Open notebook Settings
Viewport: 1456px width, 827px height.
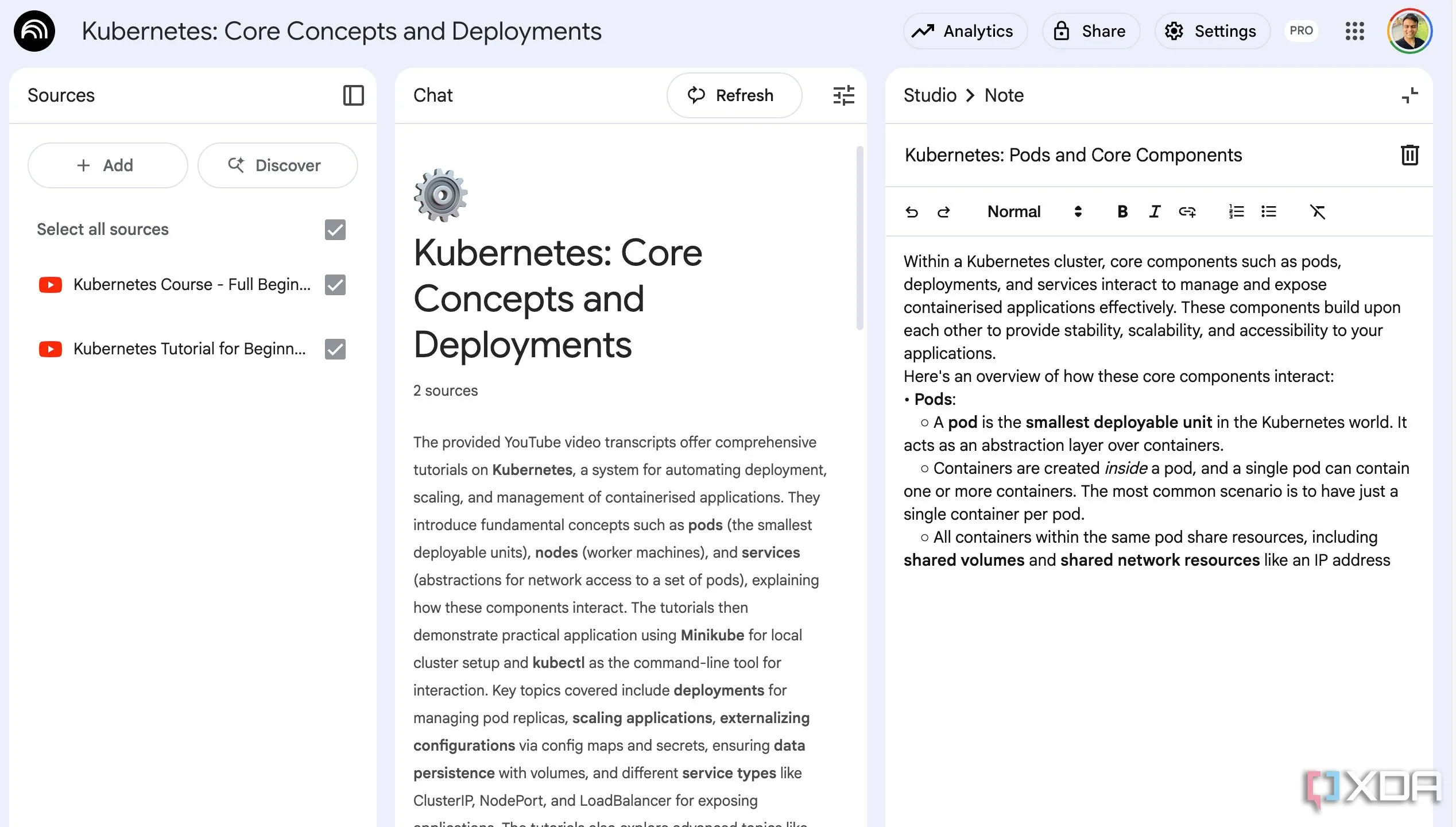(x=1212, y=31)
